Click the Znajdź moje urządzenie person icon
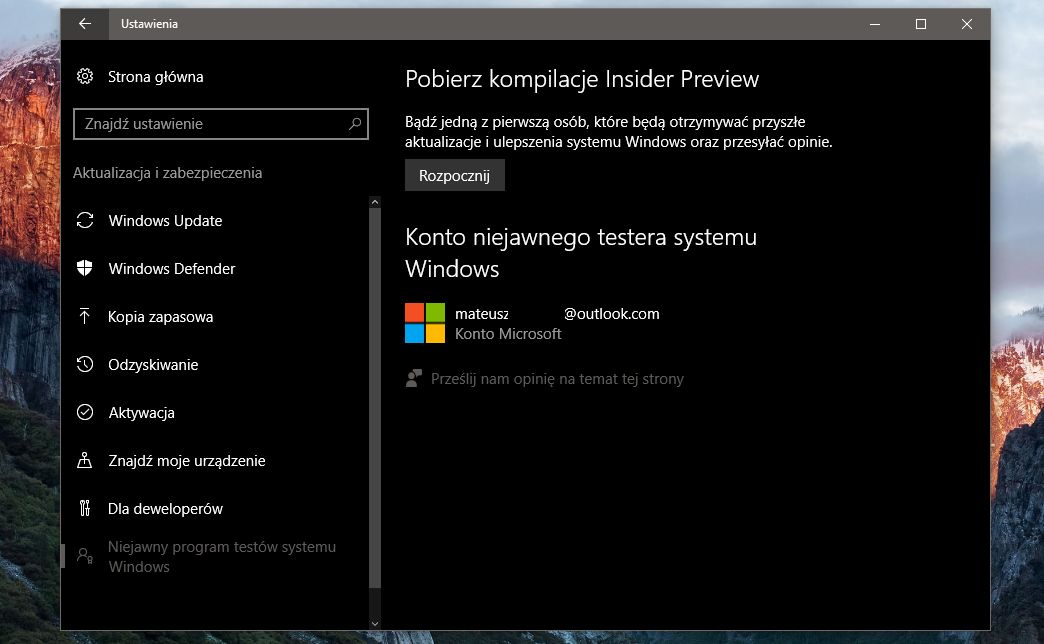Screen dimensions: 1044x644 pos(85,460)
